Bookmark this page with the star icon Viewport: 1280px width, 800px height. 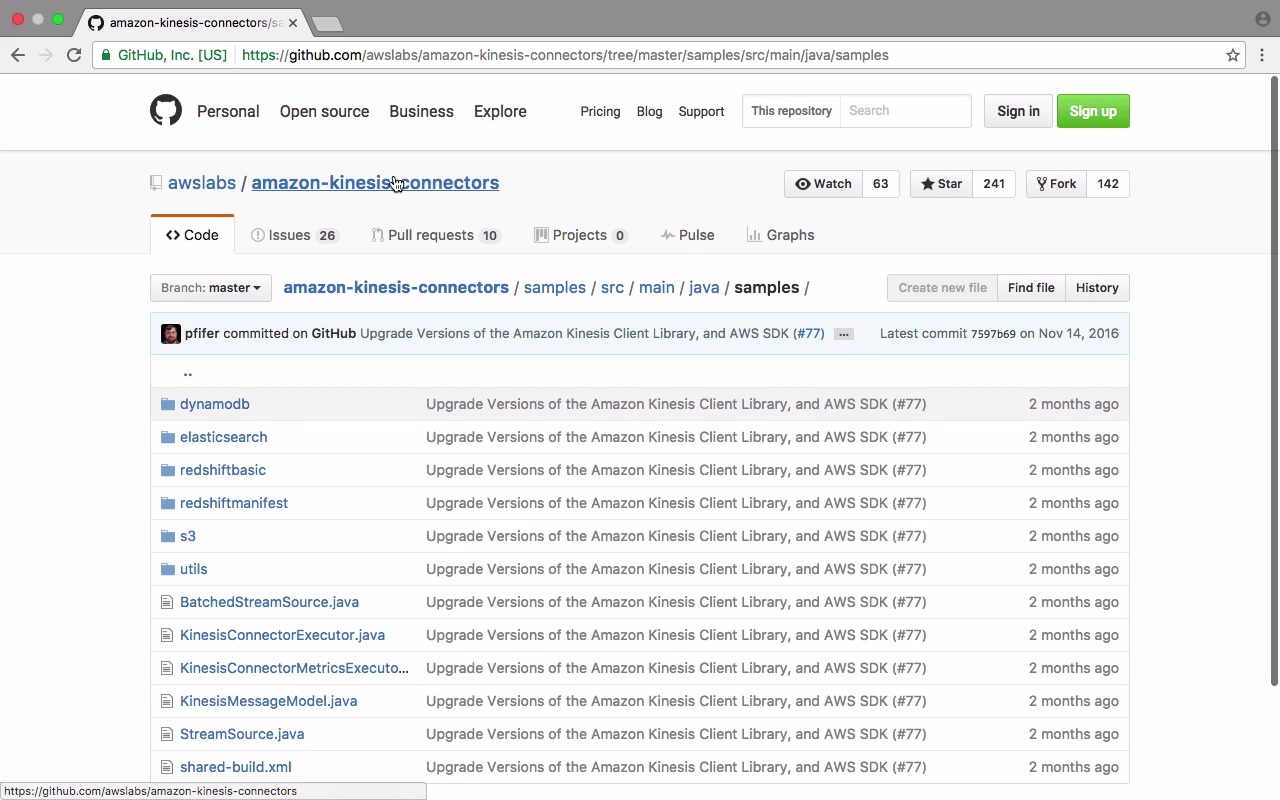coord(1233,55)
